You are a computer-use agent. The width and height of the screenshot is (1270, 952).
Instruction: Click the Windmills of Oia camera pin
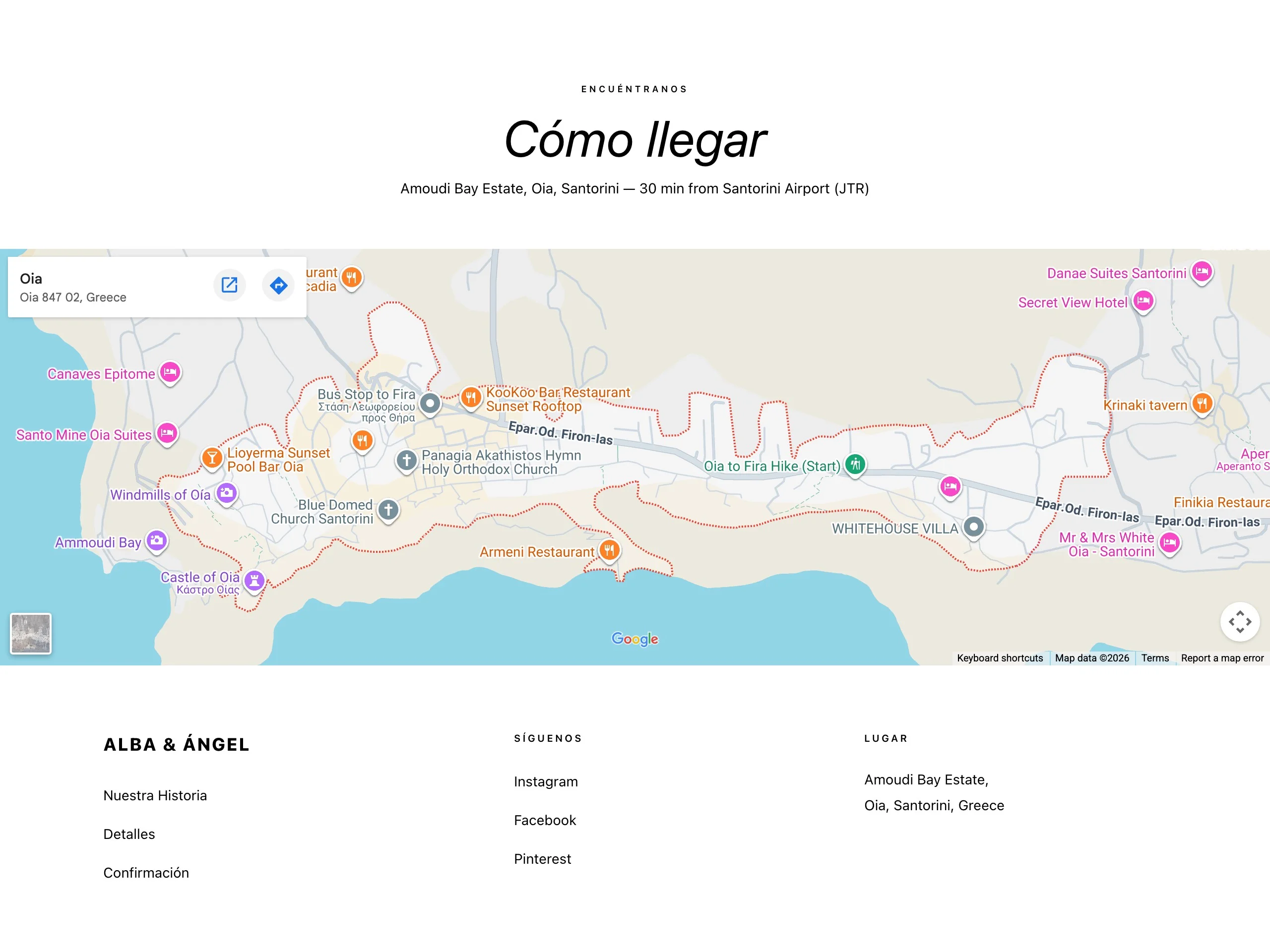coord(227,493)
